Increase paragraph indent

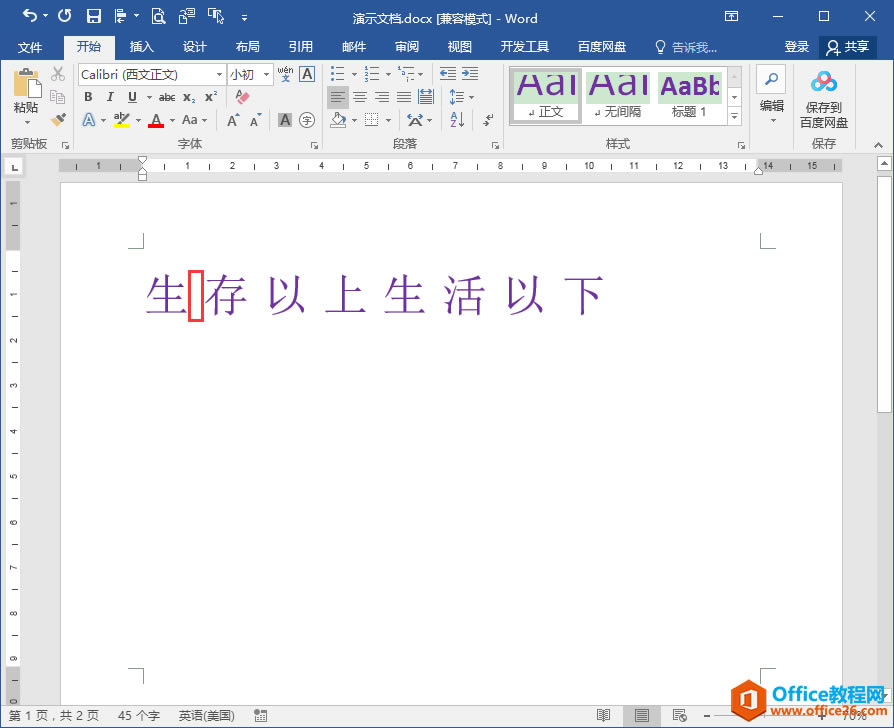click(470, 74)
